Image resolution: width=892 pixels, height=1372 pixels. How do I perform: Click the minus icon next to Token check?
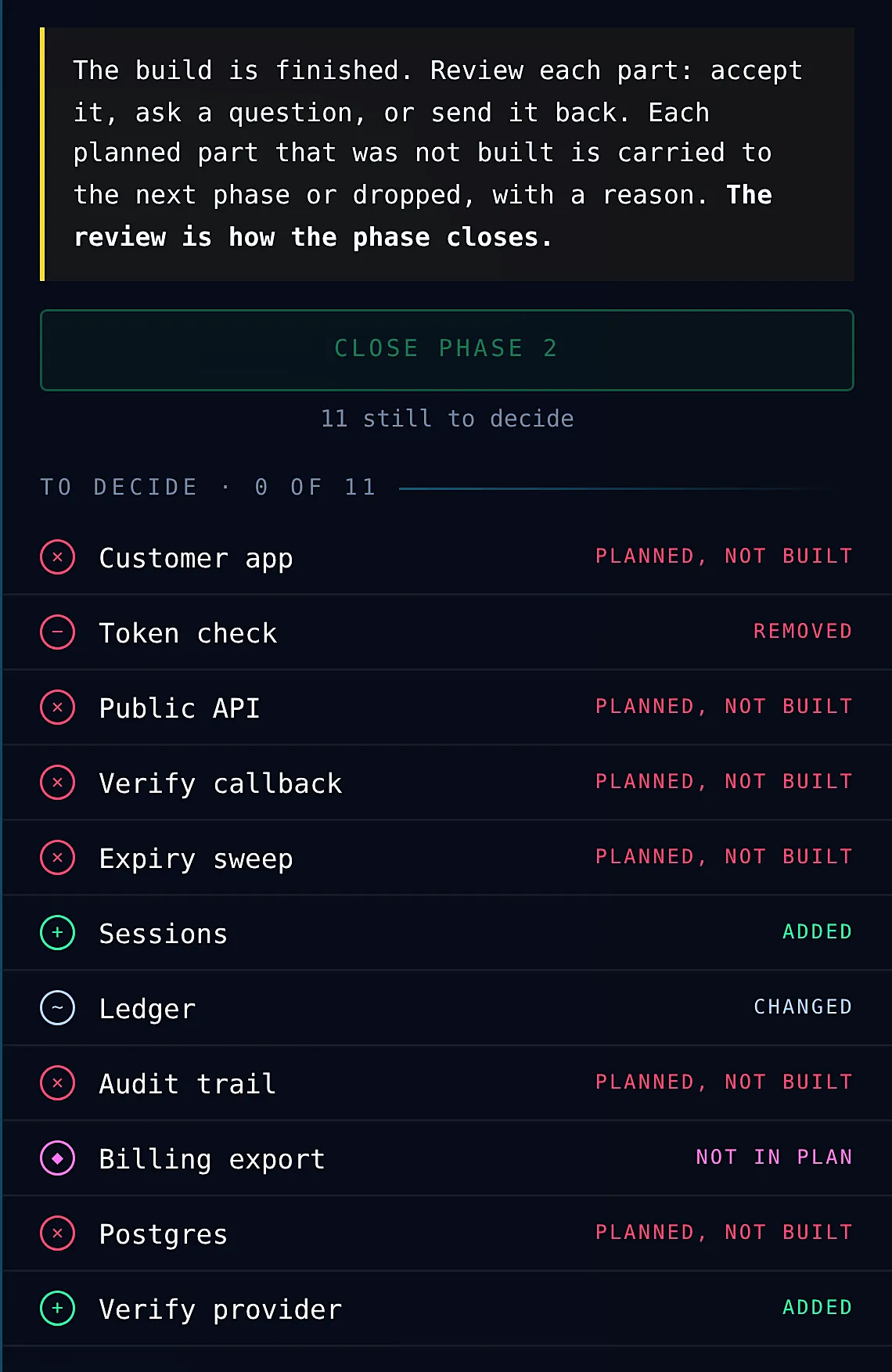pyautogui.click(x=57, y=632)
